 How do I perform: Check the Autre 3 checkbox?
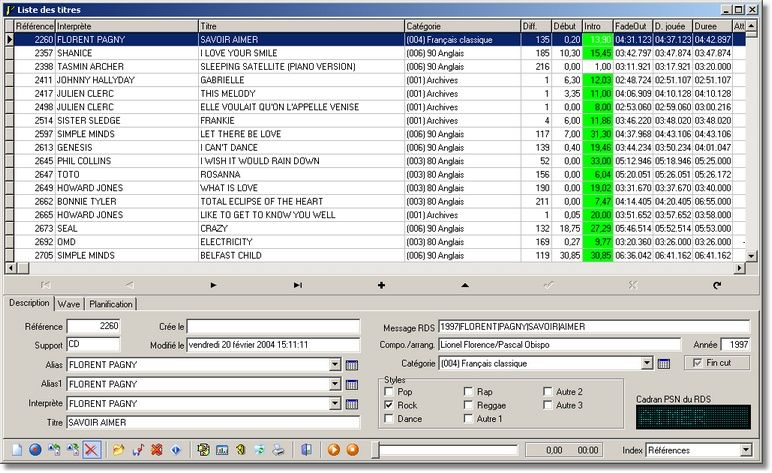(547, 405)
